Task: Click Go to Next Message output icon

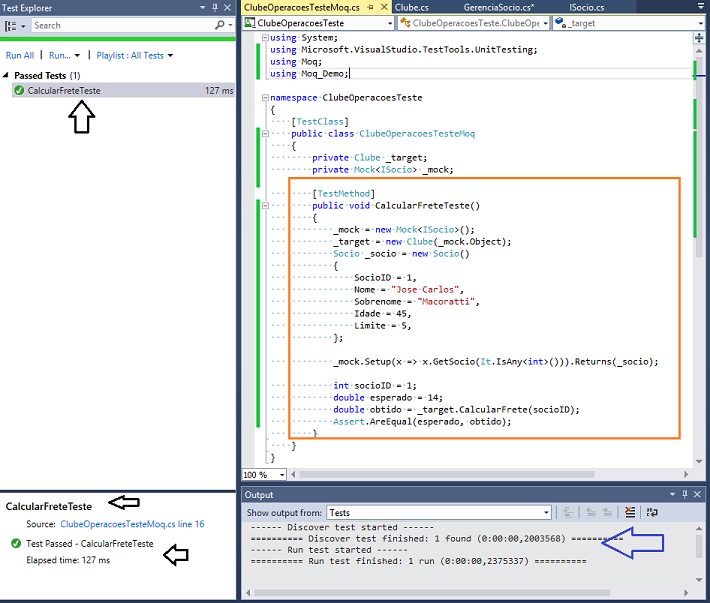Action: point(607,512)
